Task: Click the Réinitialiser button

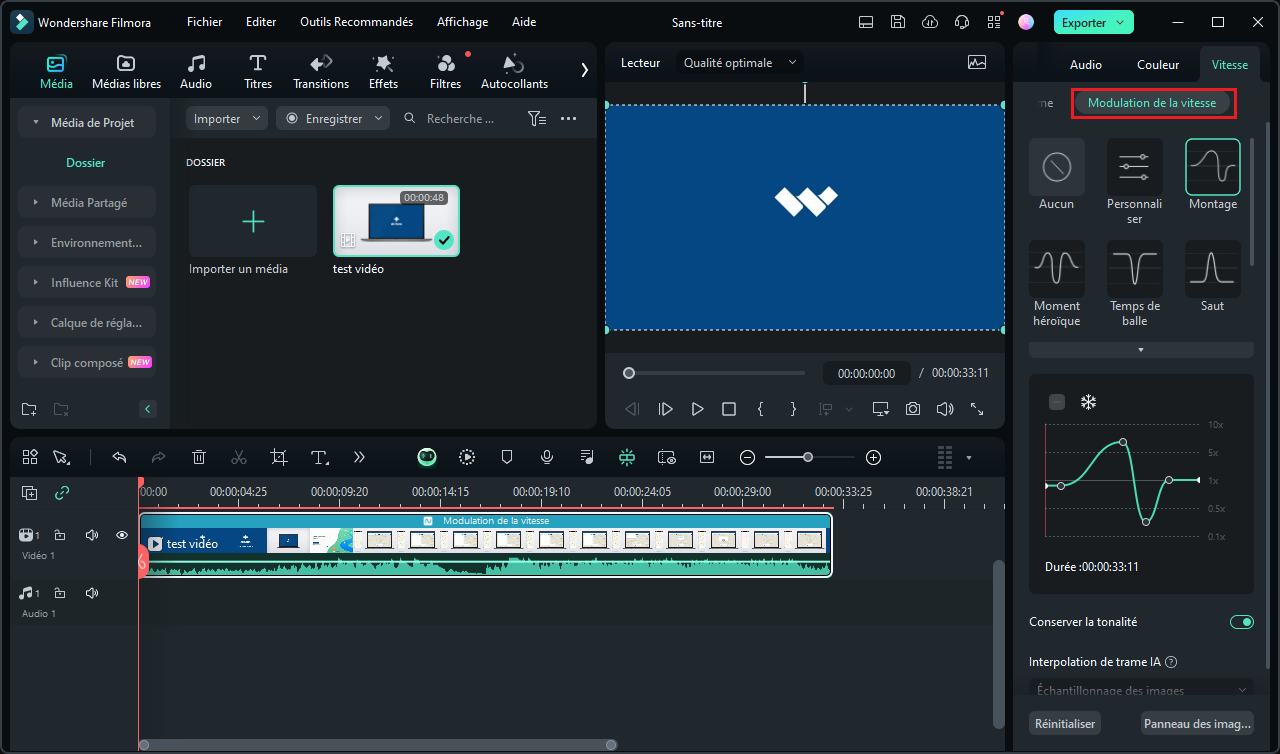Action: (x=1066, y=723)
